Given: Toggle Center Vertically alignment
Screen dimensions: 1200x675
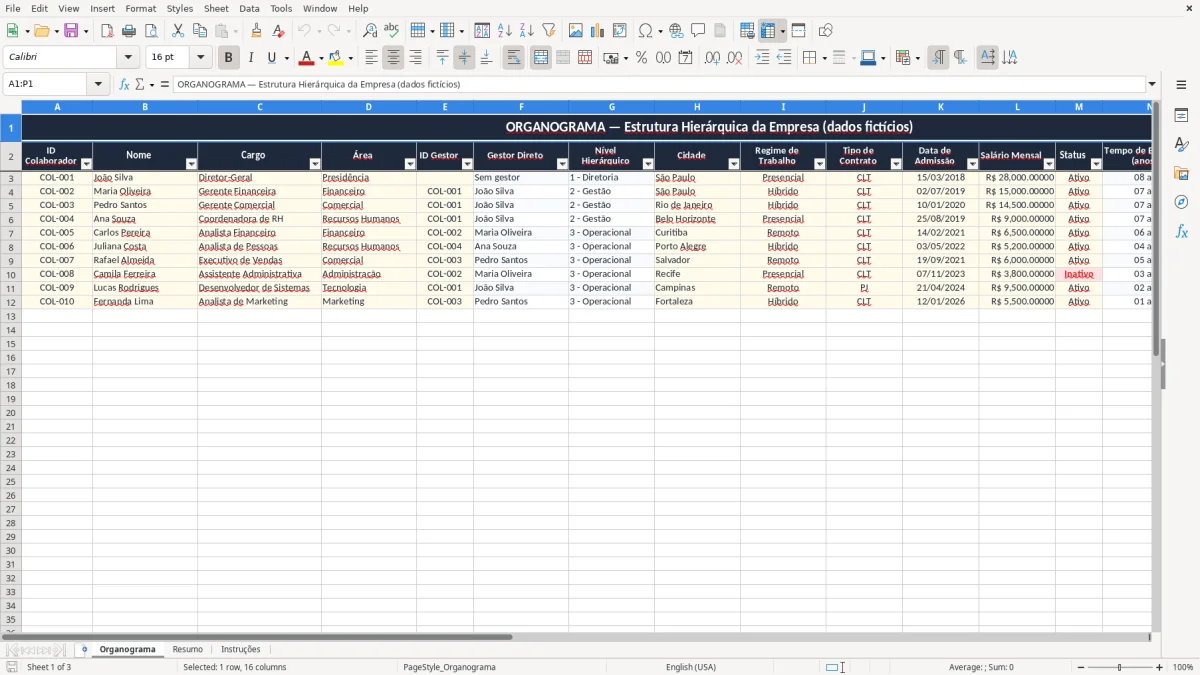Looking at the screenshot, I should point(464,58).
